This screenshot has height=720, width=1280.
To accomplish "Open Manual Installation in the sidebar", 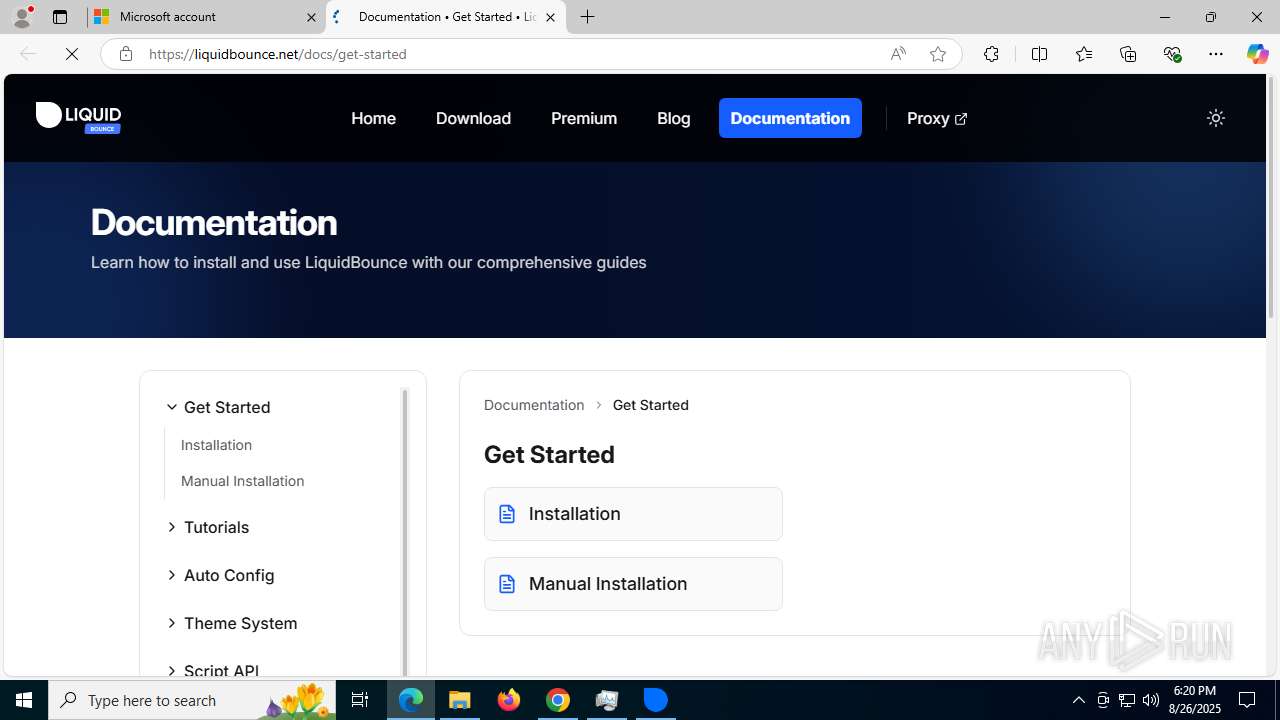I will click(x=242, y=481).
